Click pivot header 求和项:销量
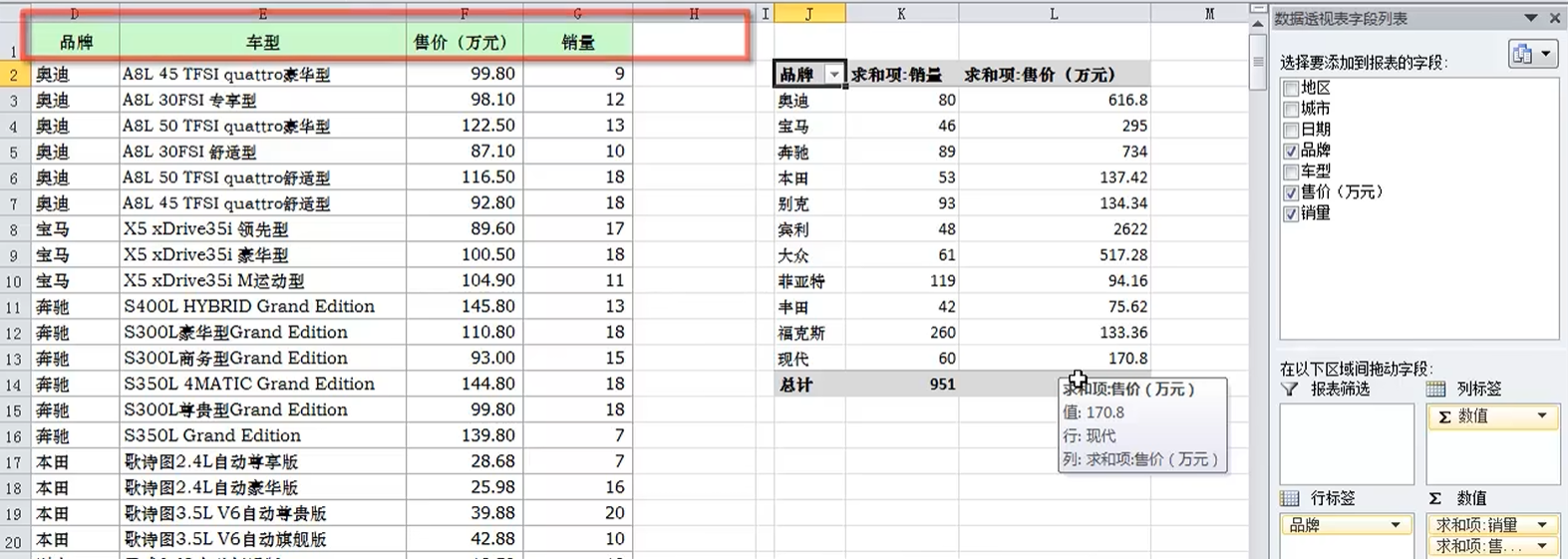 [x=902, y=75]
